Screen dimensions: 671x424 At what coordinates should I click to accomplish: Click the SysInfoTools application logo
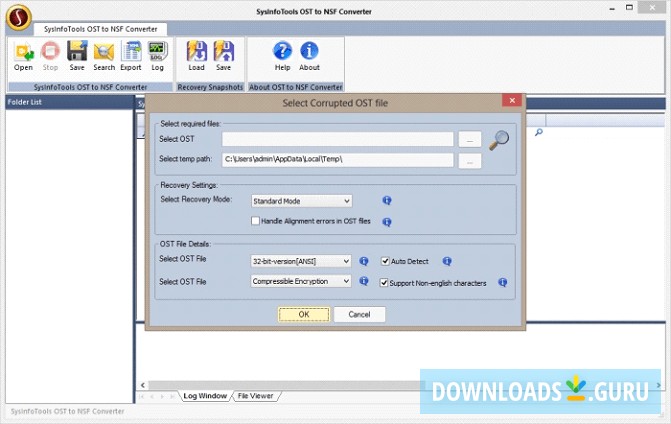click(19, 18)
